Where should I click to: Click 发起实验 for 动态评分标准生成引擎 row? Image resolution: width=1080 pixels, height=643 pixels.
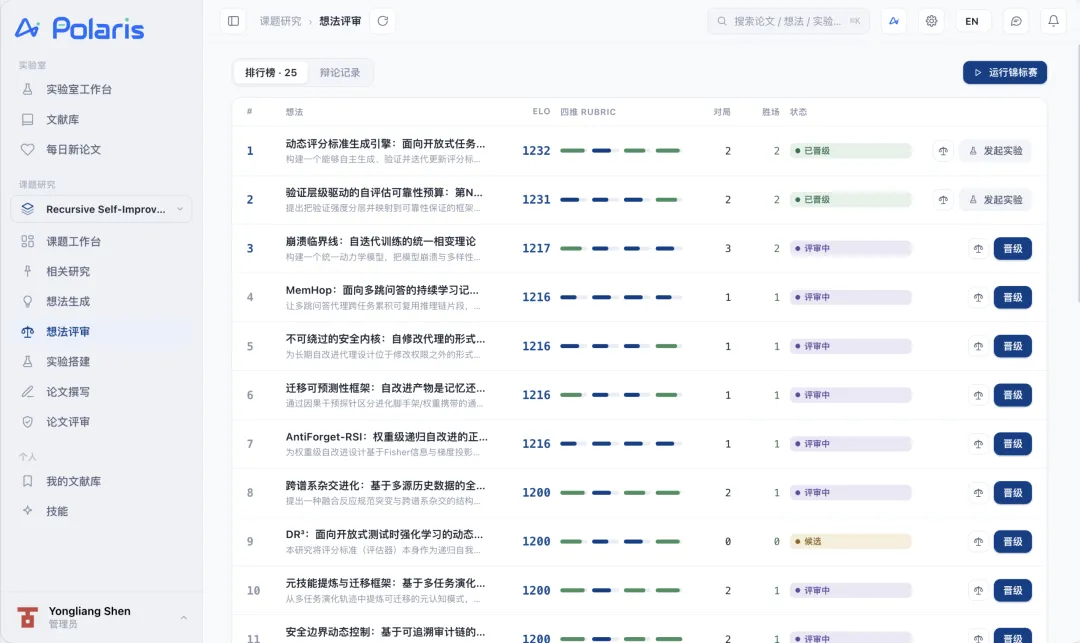(995, 151)
